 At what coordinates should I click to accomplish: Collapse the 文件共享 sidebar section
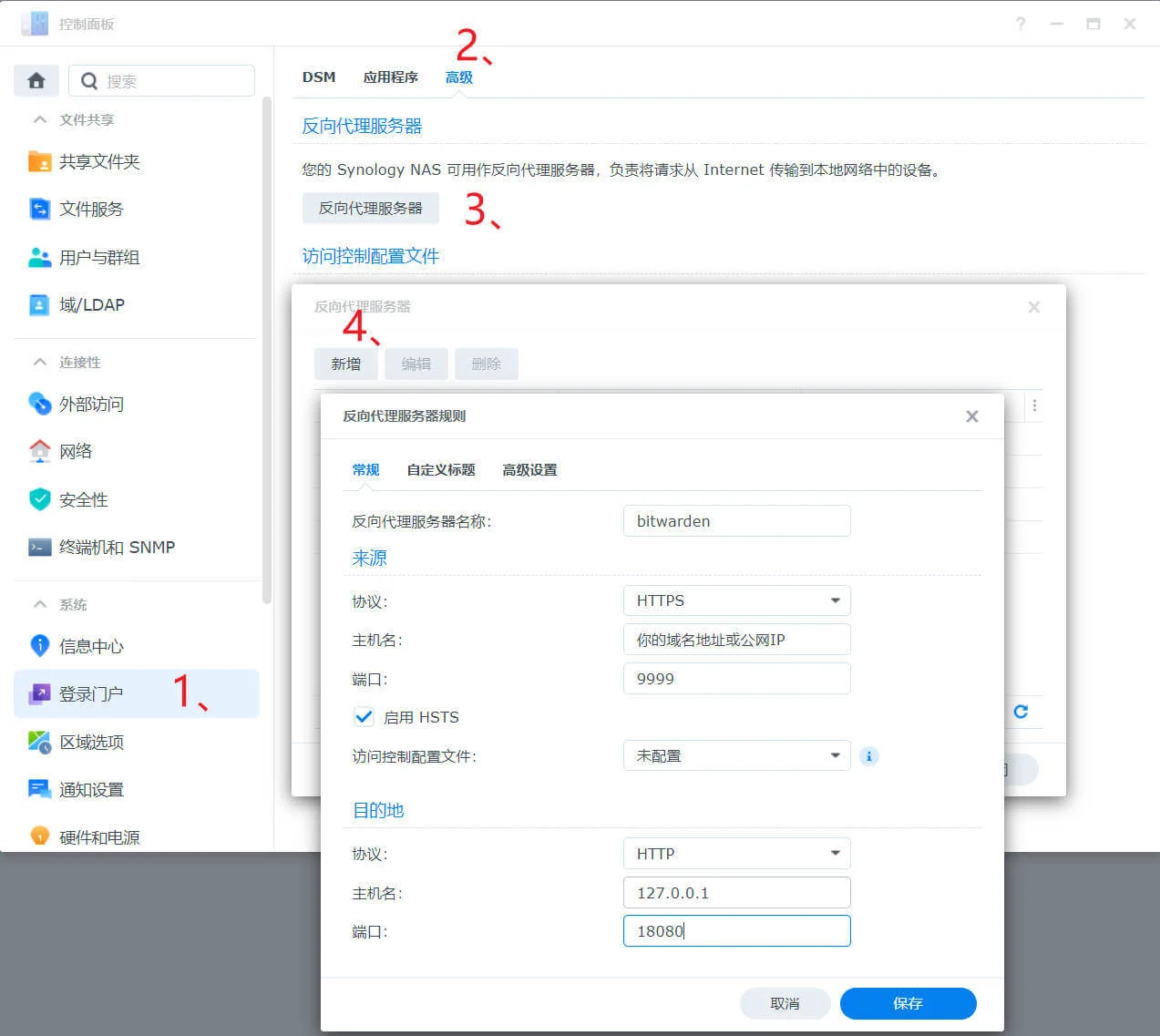[x=39, y=119]
